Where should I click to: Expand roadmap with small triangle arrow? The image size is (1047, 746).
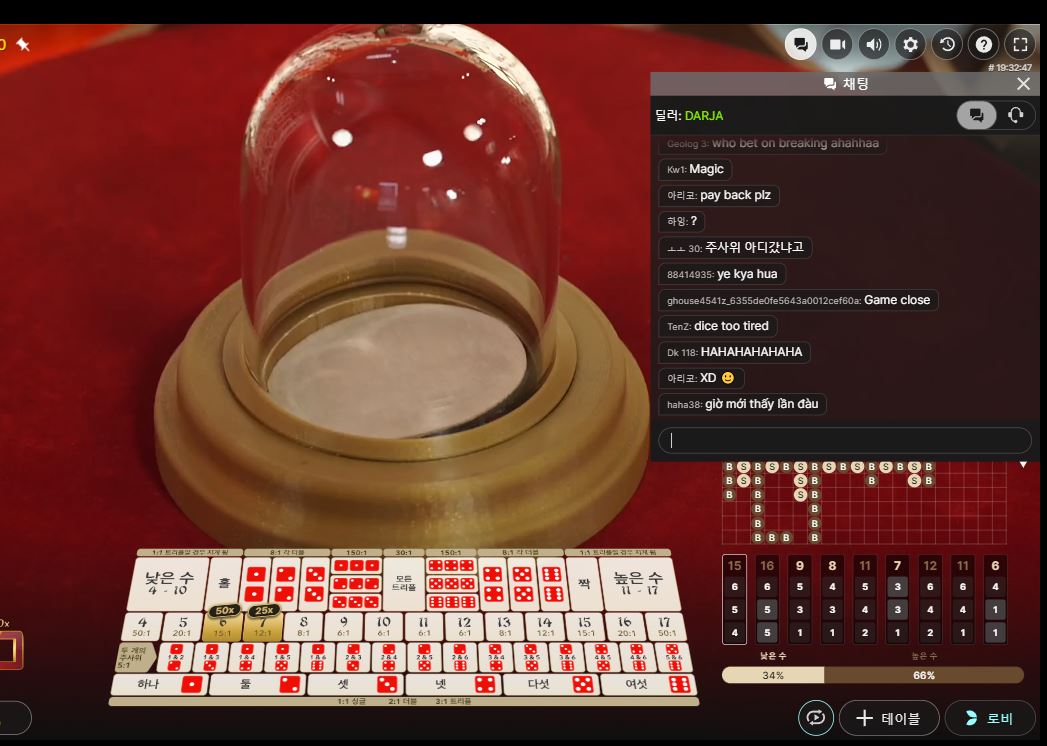pos(1024,464)
